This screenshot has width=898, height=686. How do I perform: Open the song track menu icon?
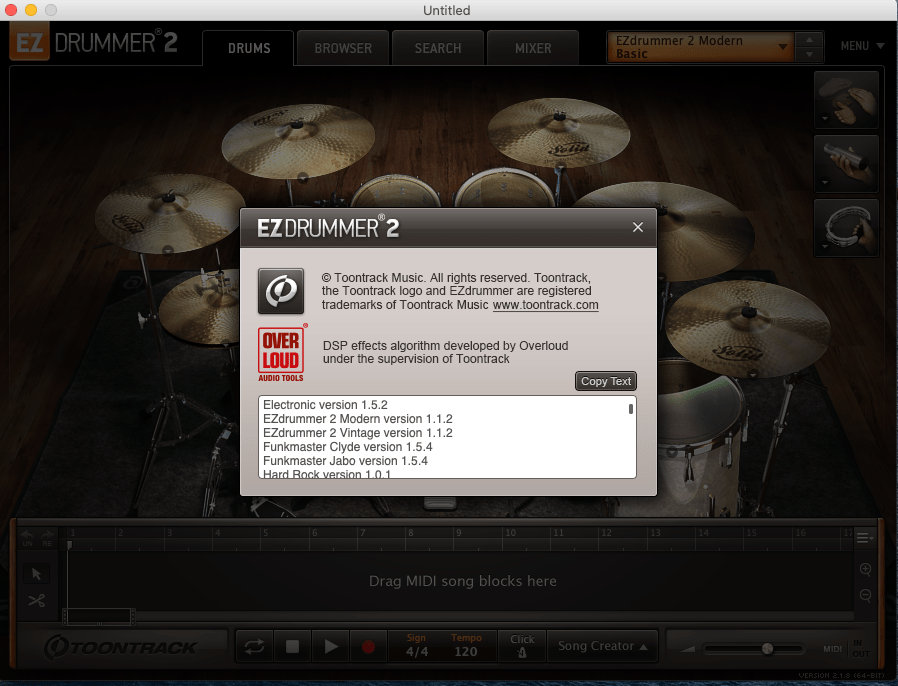click(864, 538)
